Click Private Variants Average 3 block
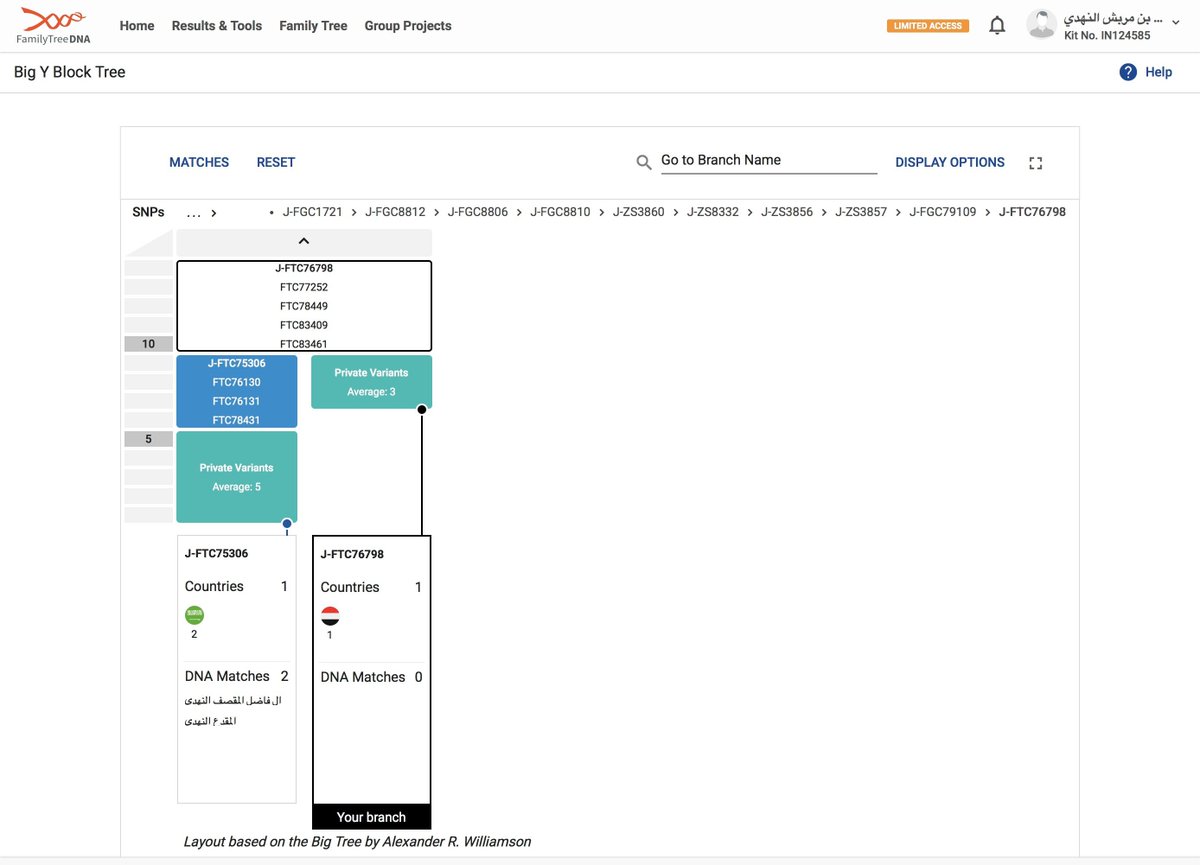 [372, 382]
